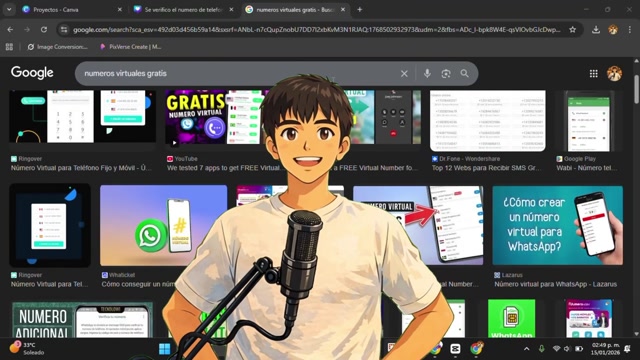
Task: Open Top 12 Webs para Recibir SMS
Action: (486, 168)
